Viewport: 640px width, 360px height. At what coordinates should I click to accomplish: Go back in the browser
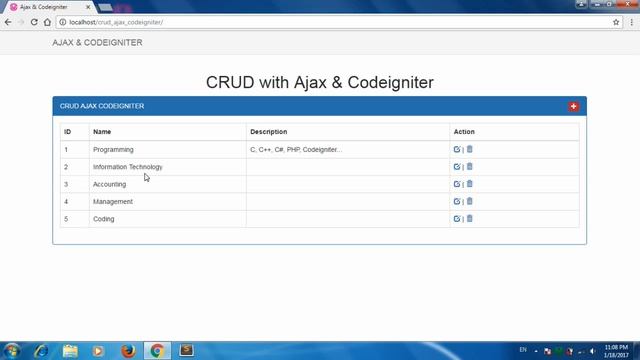point(8,22)
